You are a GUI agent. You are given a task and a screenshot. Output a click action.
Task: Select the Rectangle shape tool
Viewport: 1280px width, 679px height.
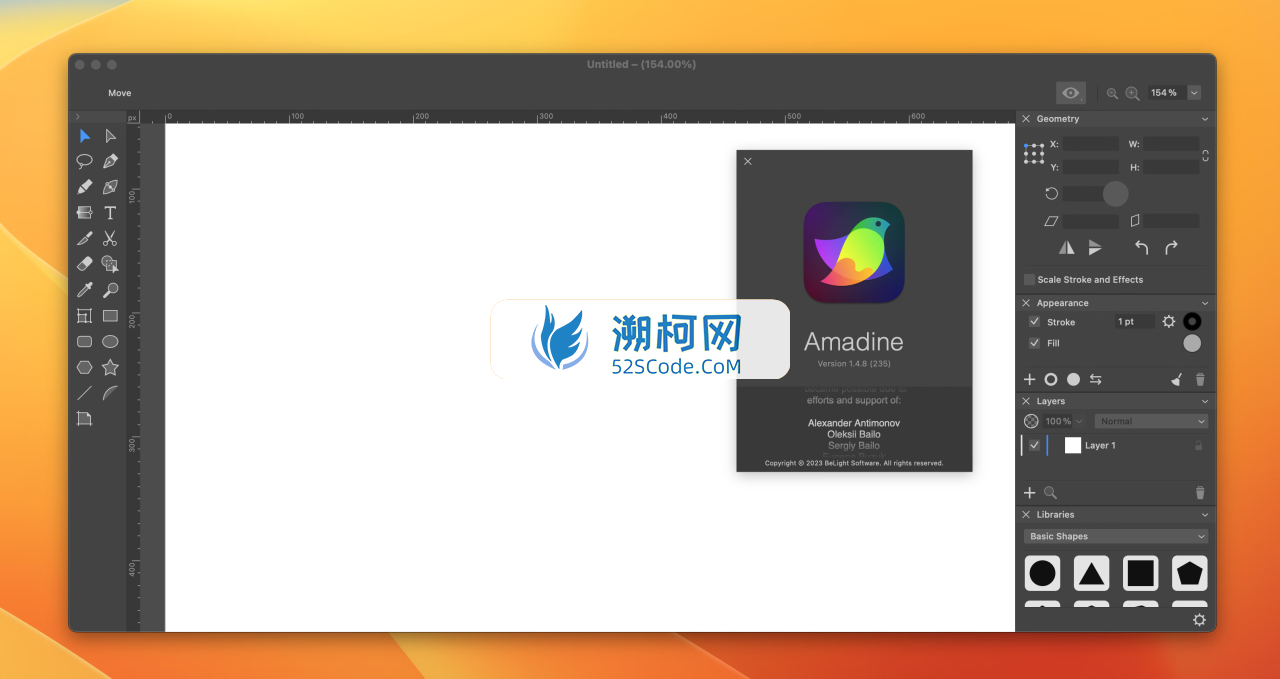click(110, 316)
